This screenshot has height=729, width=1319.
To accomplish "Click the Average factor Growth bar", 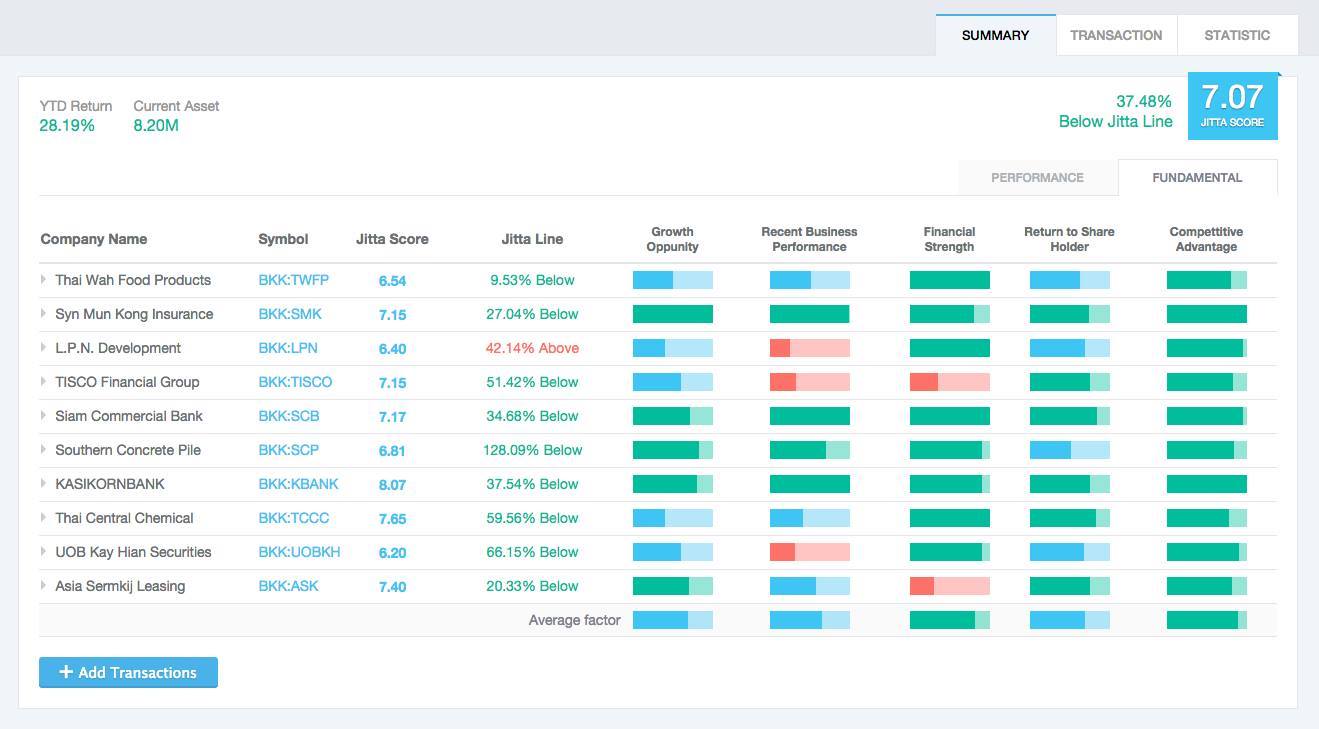I will pos(673,620).
